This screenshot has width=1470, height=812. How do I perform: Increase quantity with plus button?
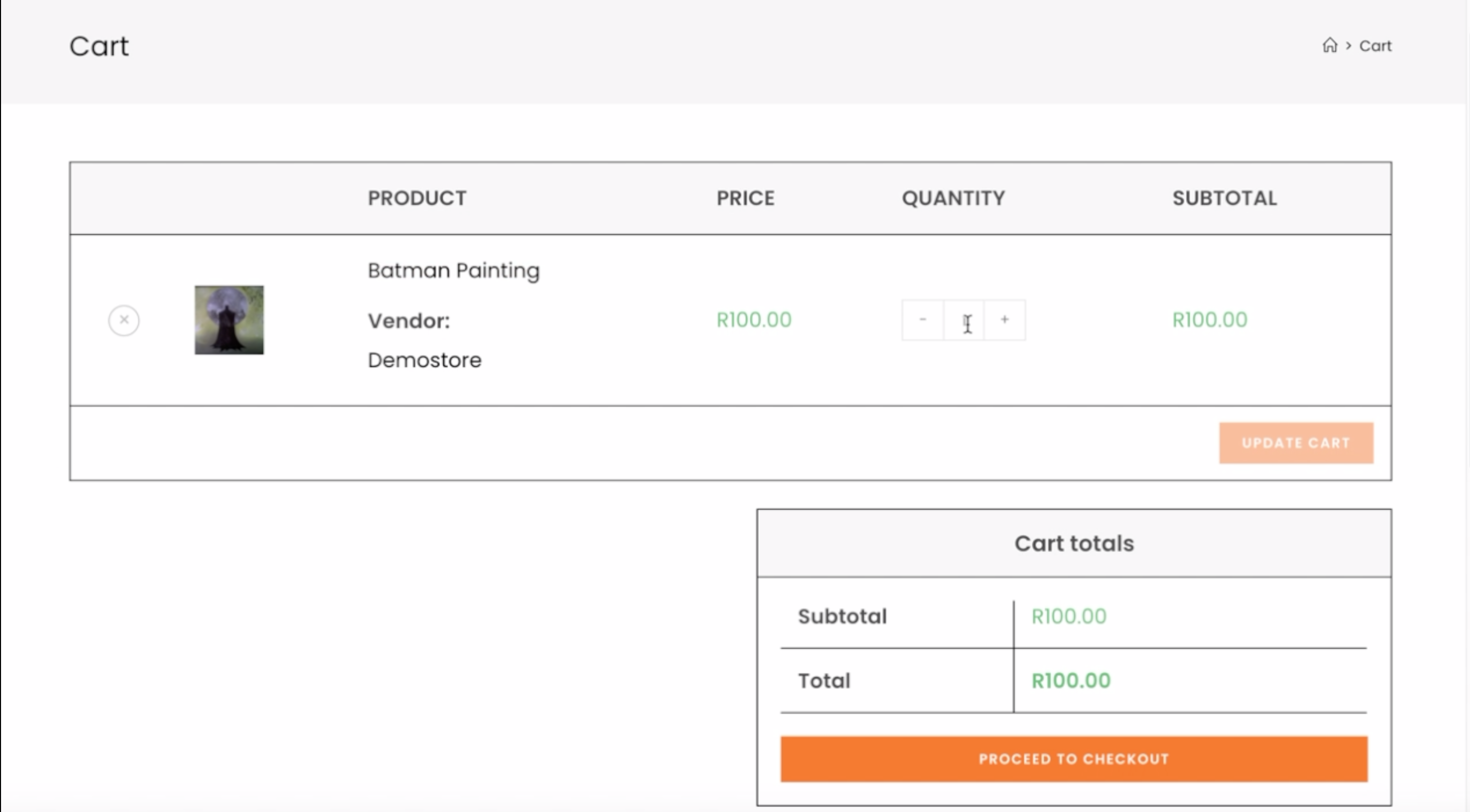(x=1005, y=320)
